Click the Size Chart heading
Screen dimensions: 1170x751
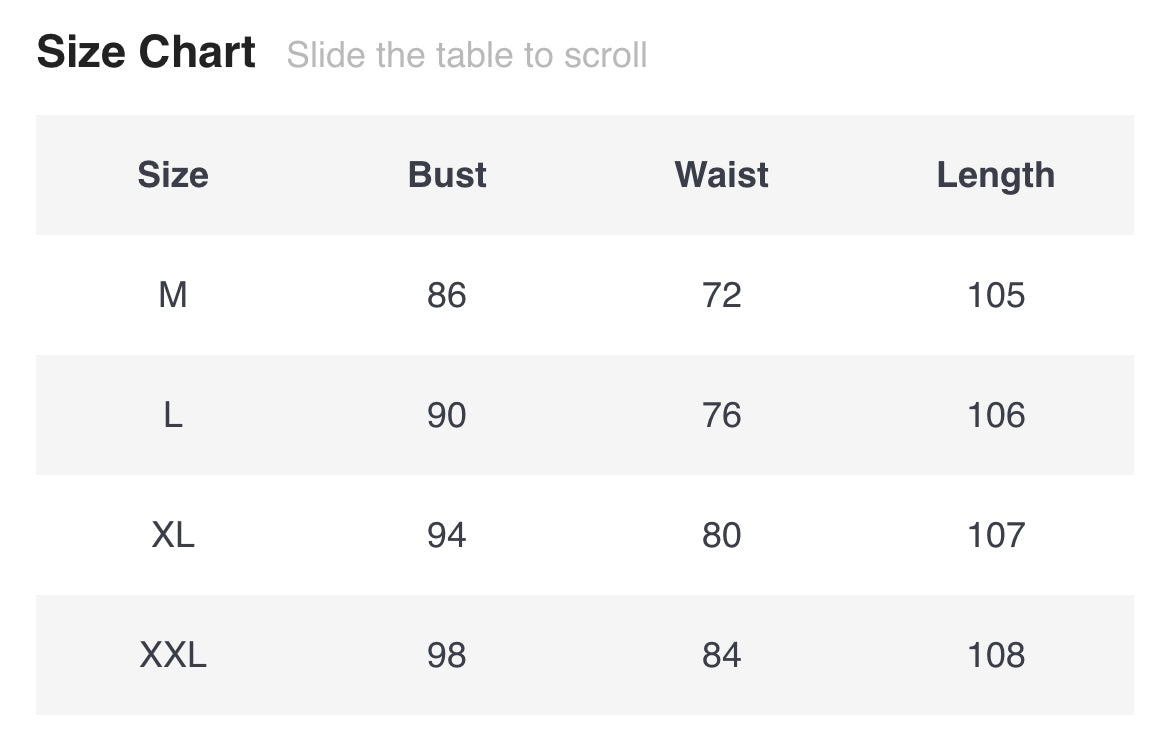click(x=146, y=52)
